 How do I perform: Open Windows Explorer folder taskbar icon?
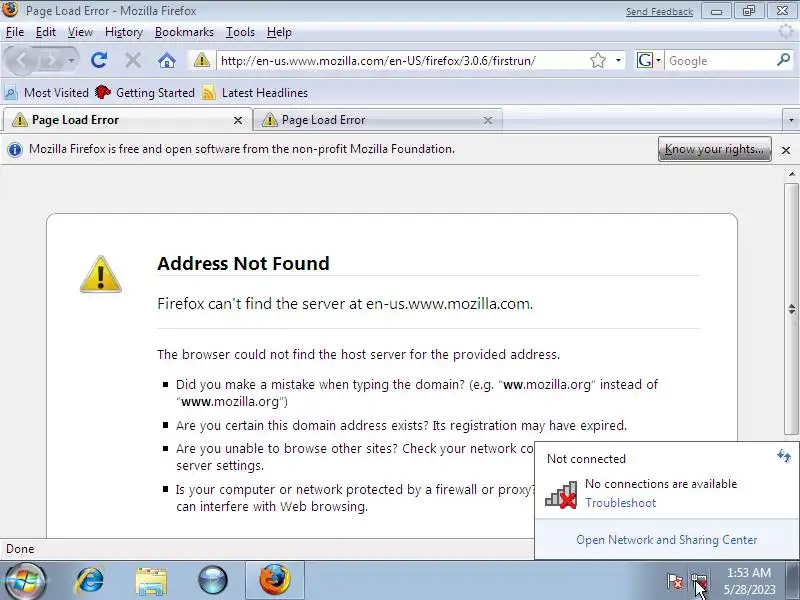pyautogui.click(x=151, y=581)
